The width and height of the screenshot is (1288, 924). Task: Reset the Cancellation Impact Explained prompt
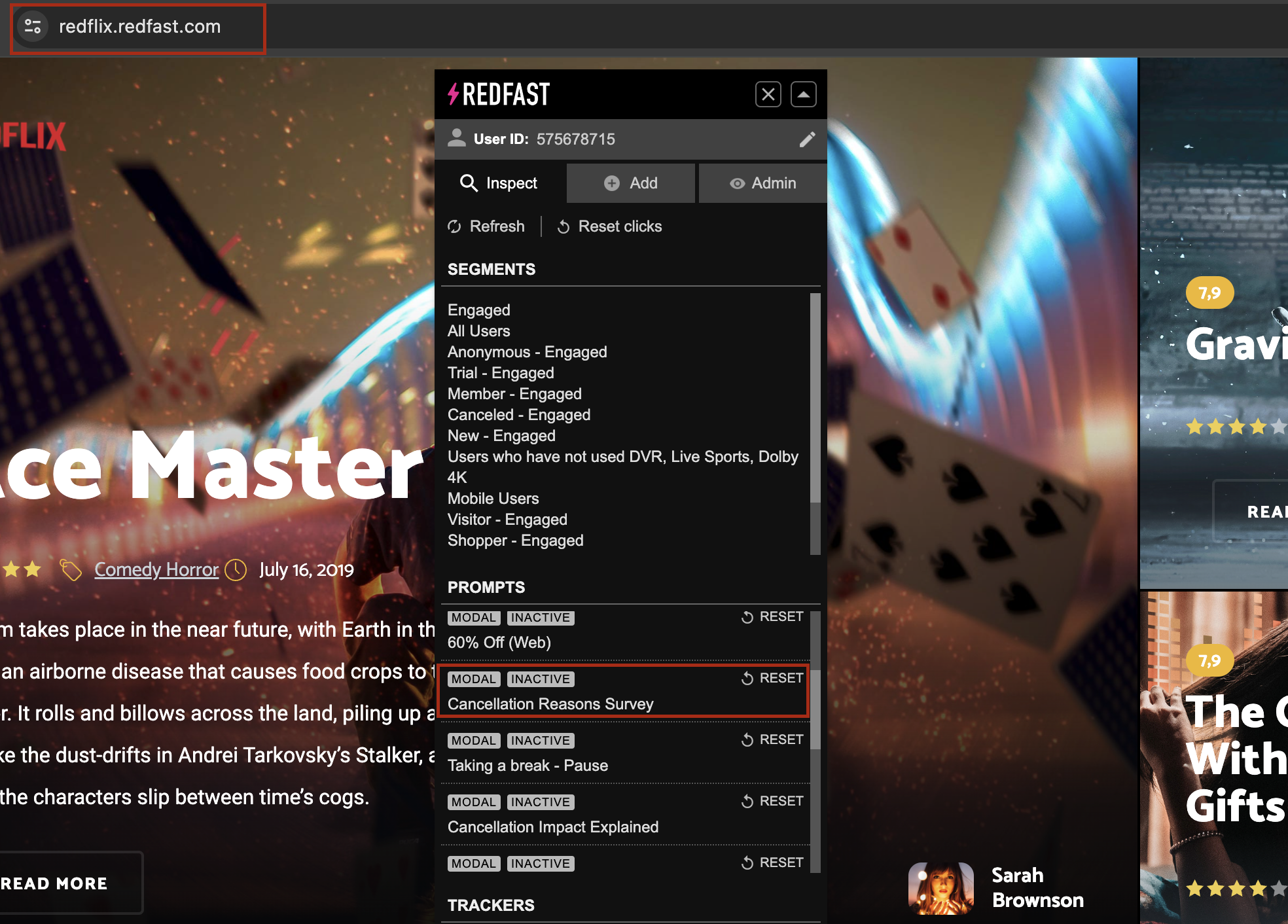click(x=772, y=802)
